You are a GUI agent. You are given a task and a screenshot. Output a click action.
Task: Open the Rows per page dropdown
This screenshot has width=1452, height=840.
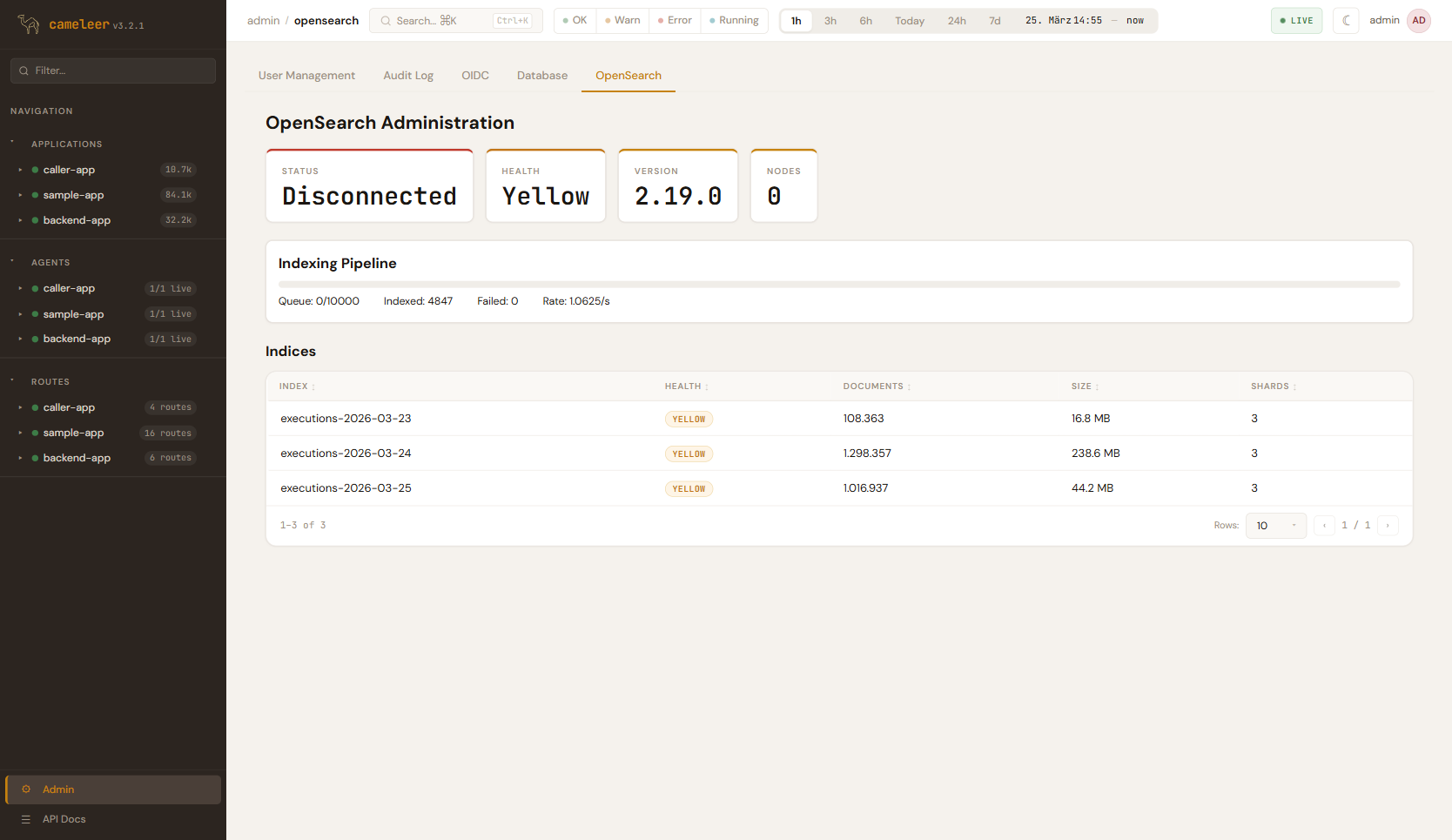(x=1275, y=526)
